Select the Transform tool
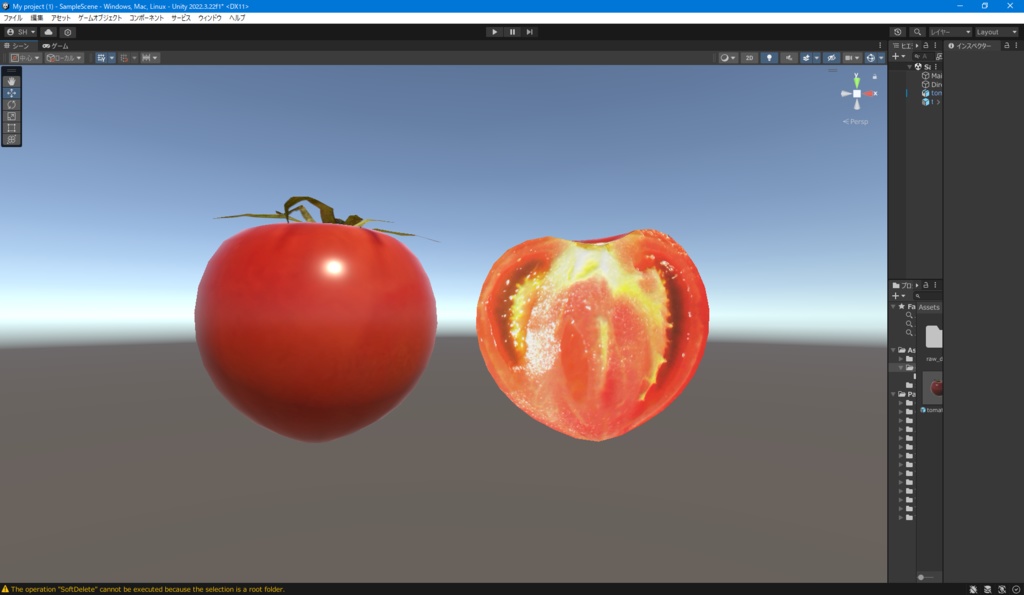This screenshot has width=1024, height=595. pos(11,139)
